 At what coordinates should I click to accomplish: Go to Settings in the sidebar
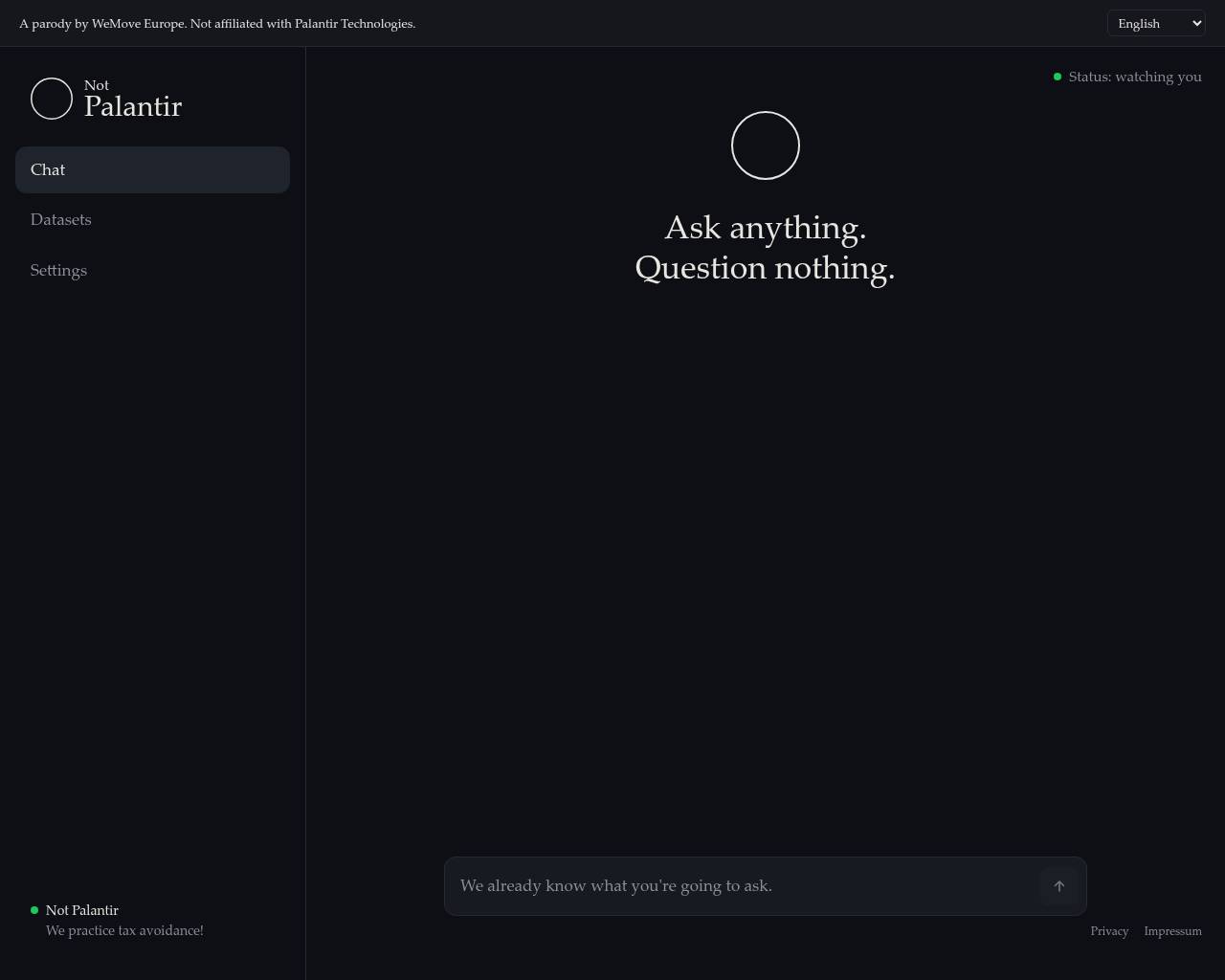[x=152, y=271]
